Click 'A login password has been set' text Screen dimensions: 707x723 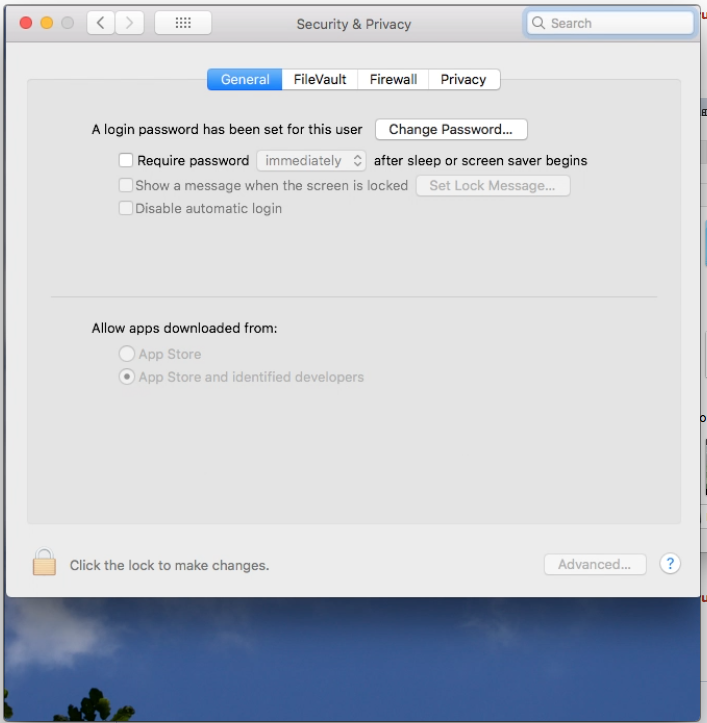coord(227,130)
